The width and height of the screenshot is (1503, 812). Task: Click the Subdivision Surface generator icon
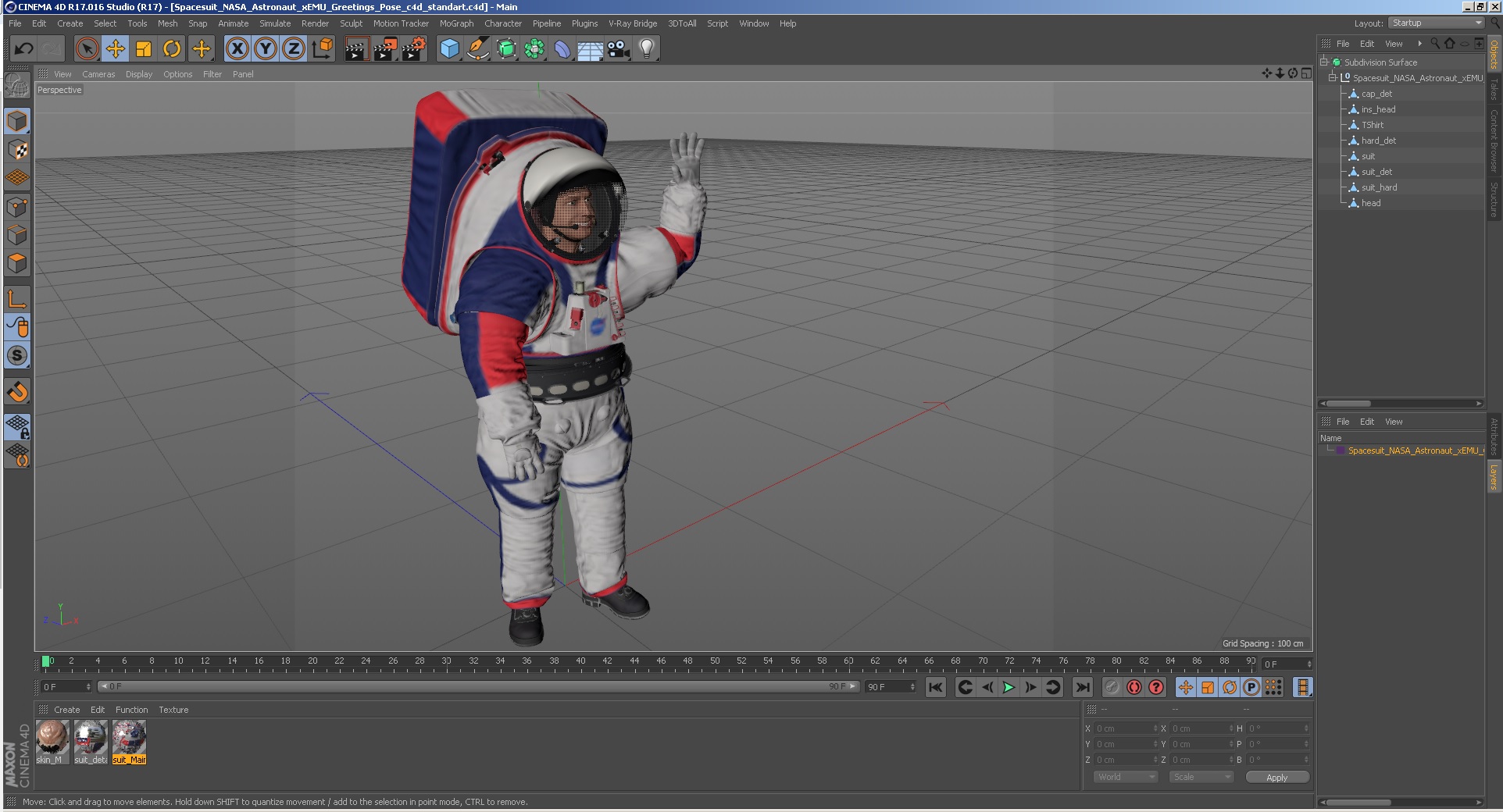pyautogui.click(x=506, y=49)
